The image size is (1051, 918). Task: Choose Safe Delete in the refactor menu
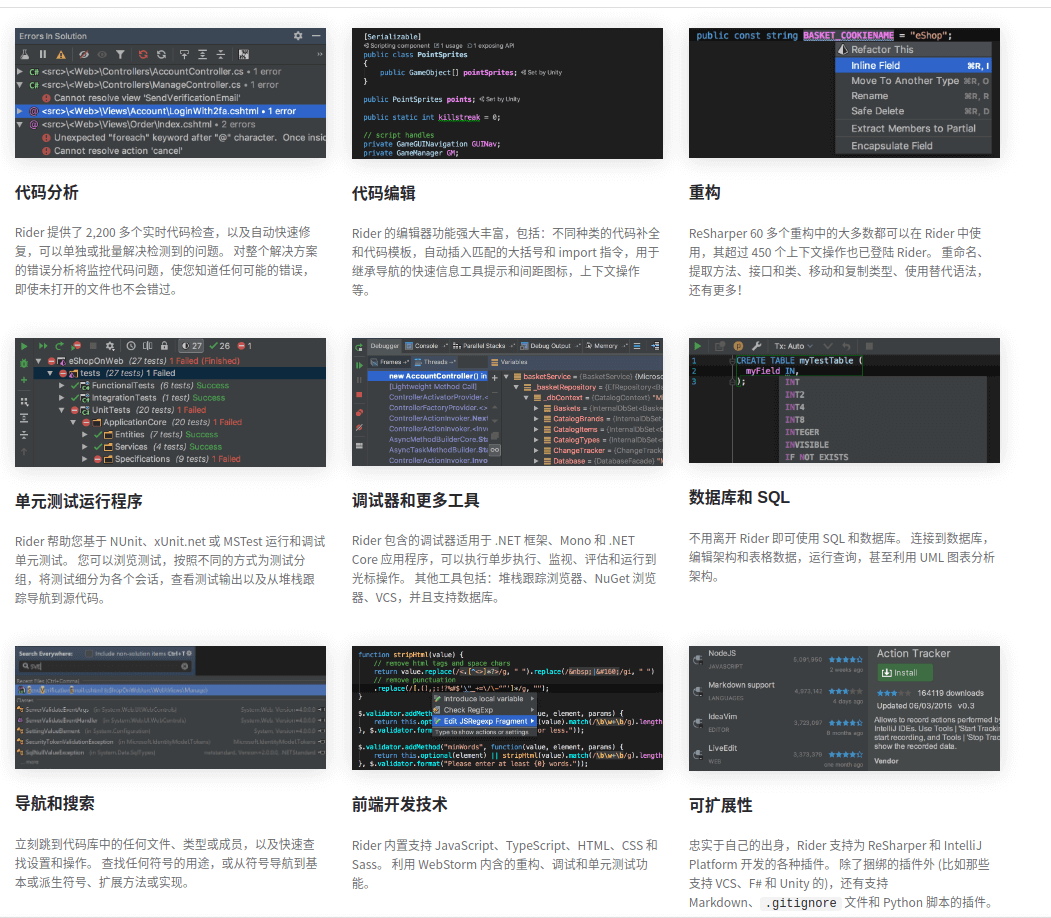click(x=913, y=111)
